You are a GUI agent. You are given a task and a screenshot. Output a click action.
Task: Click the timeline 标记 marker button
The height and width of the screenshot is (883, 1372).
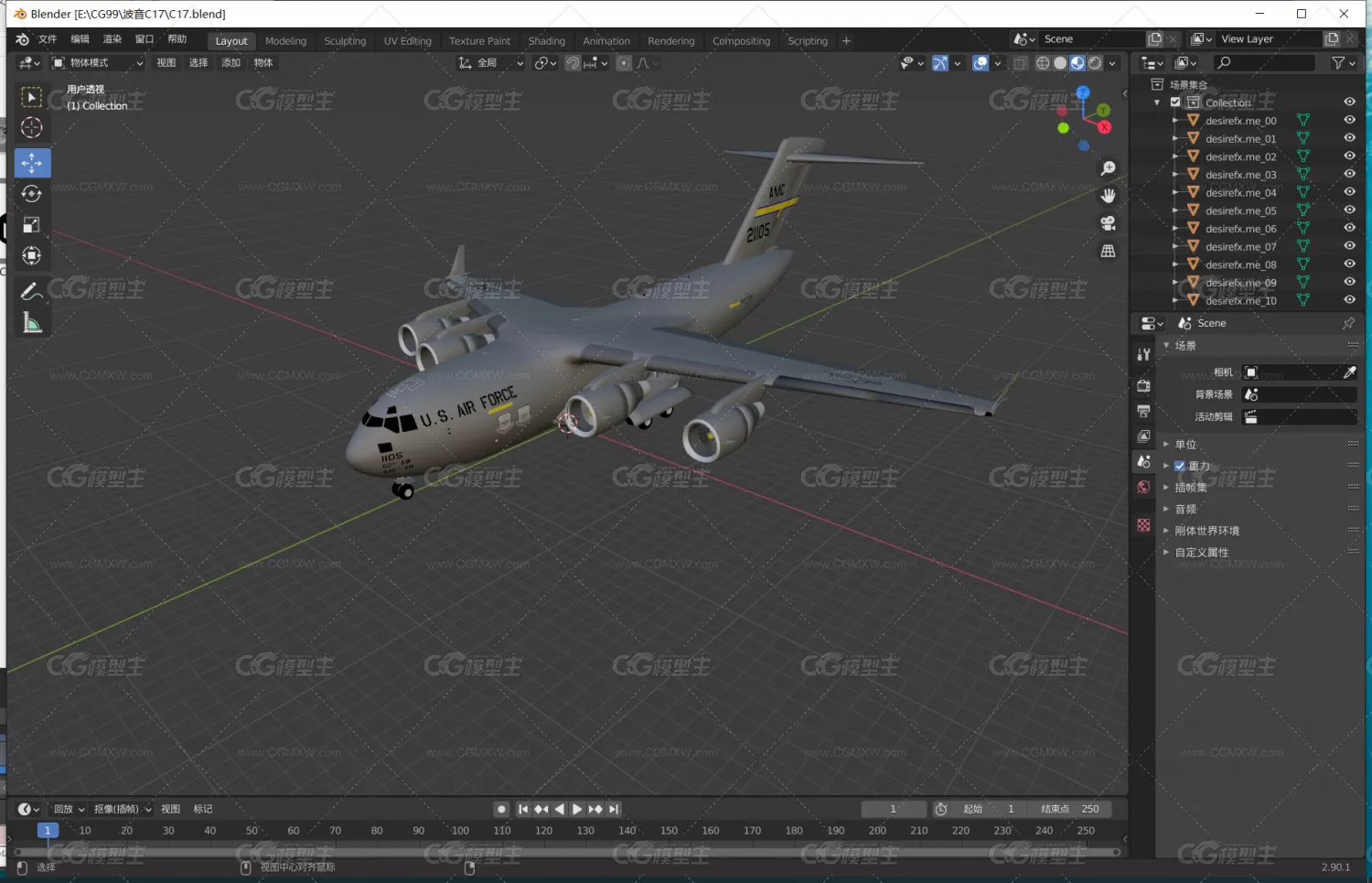[x=203, y=809]
